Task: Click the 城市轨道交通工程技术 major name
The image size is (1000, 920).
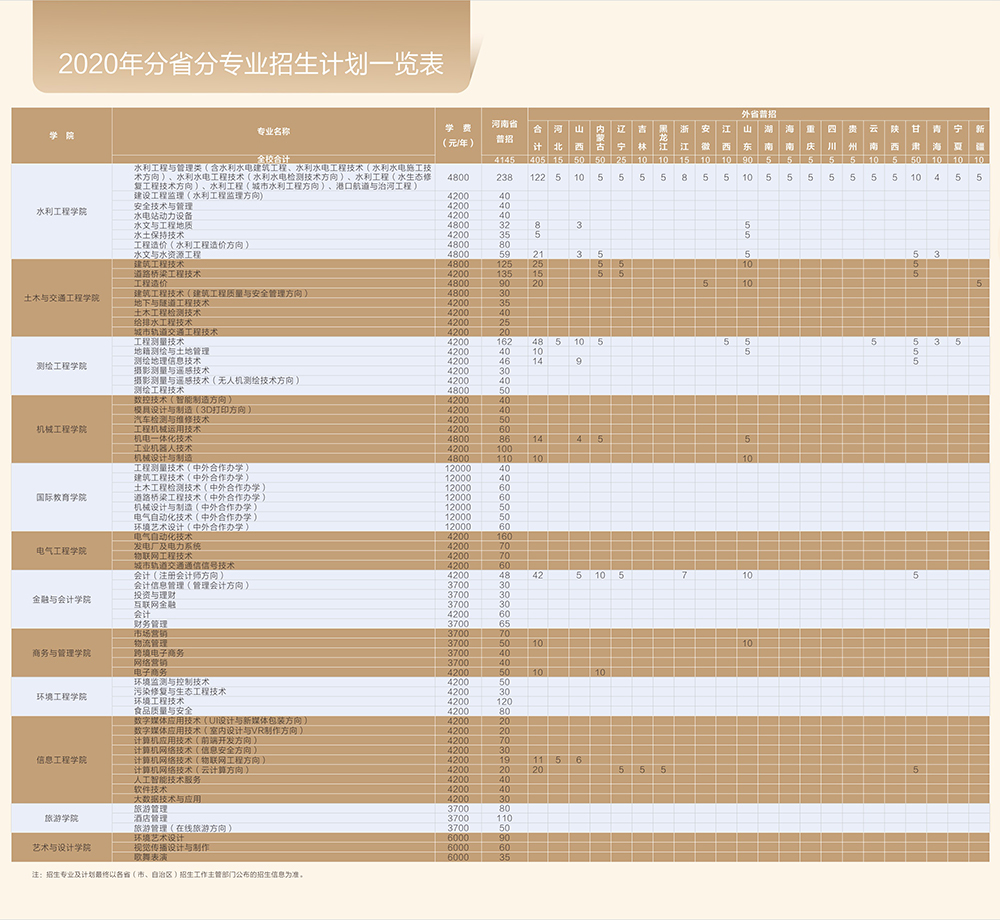Action: coord(176,332)
